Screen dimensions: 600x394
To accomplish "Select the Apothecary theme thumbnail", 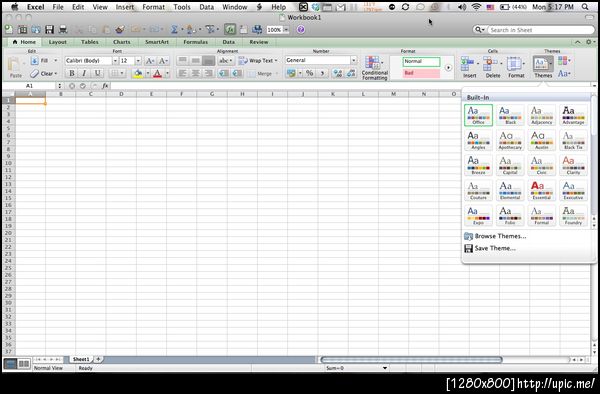I will coord(510,140).
